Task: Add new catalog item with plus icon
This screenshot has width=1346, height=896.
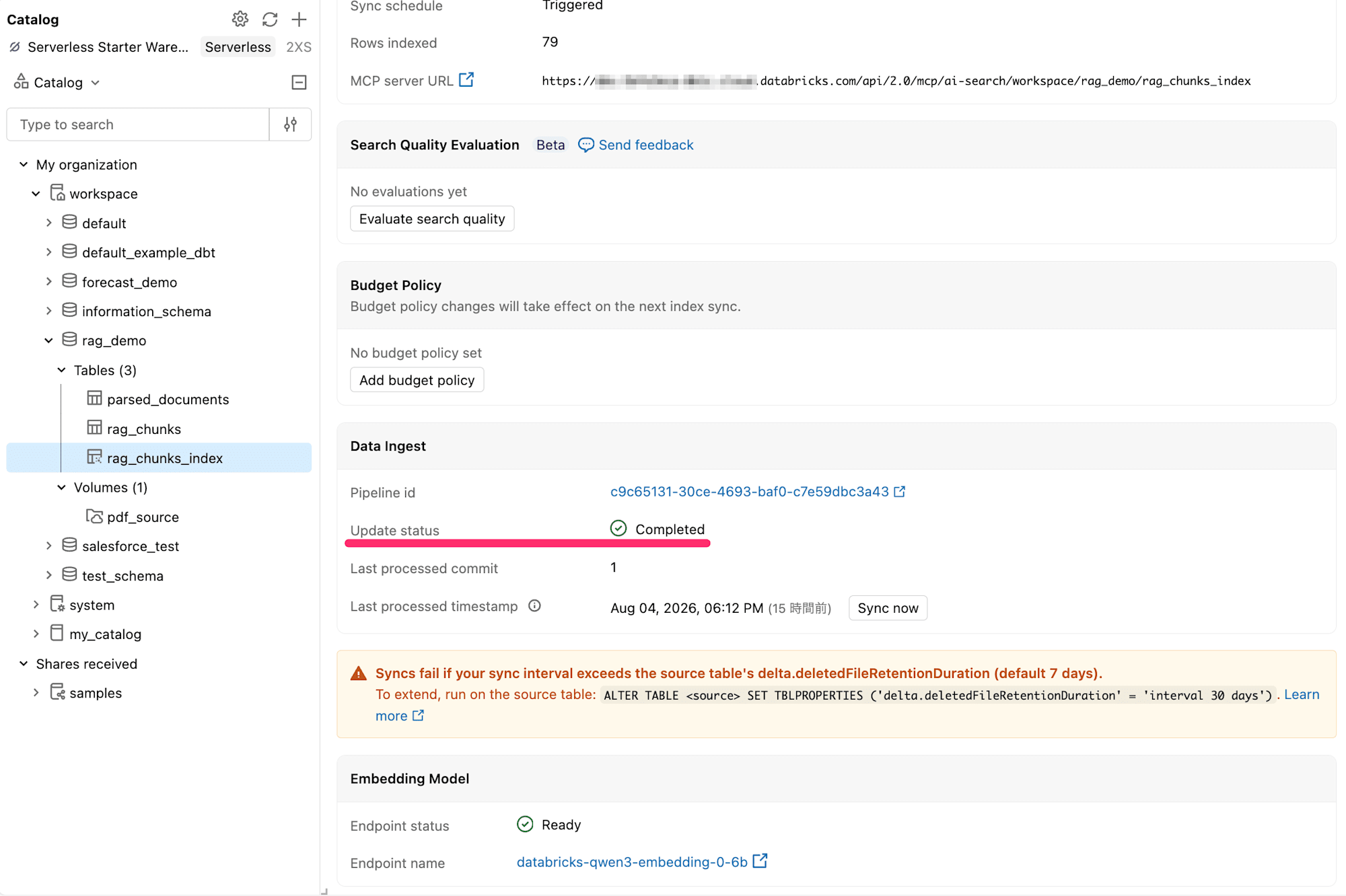Action: [299, 20]
